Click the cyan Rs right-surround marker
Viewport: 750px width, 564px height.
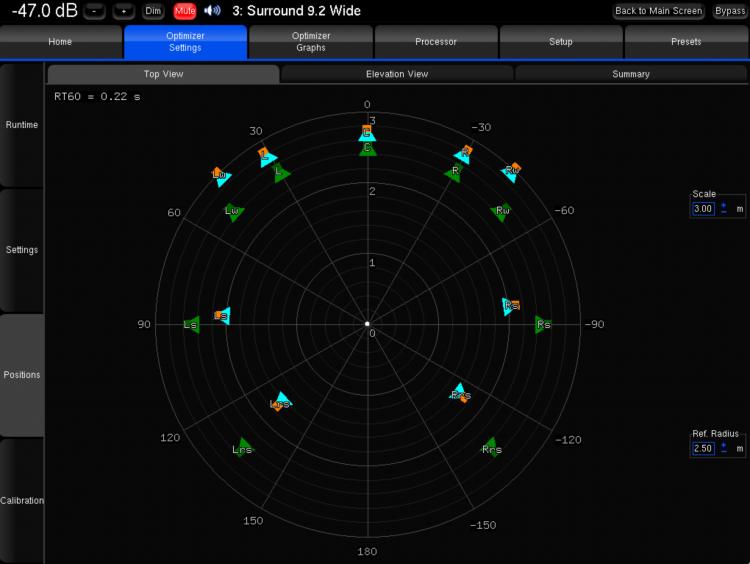coord(508,306)
